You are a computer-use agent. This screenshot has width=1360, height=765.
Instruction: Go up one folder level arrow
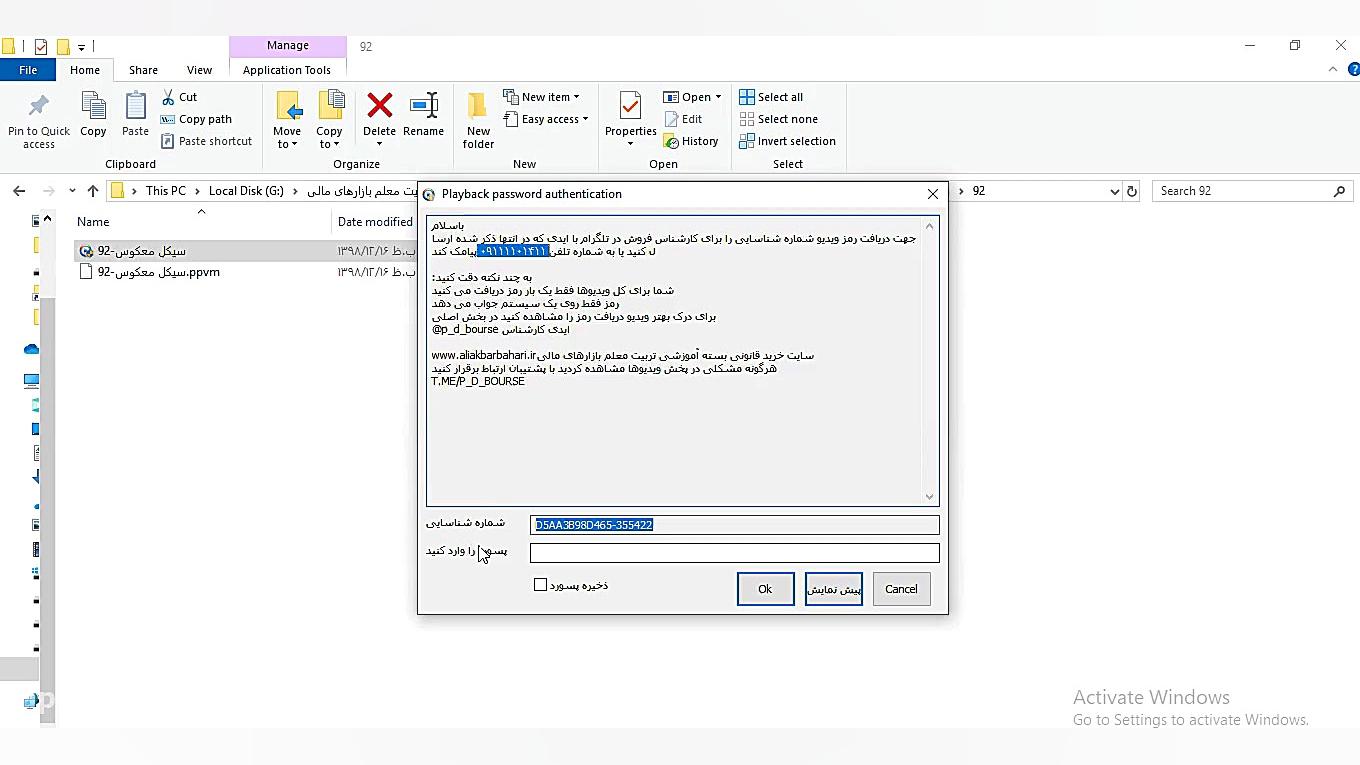(93, 191)
